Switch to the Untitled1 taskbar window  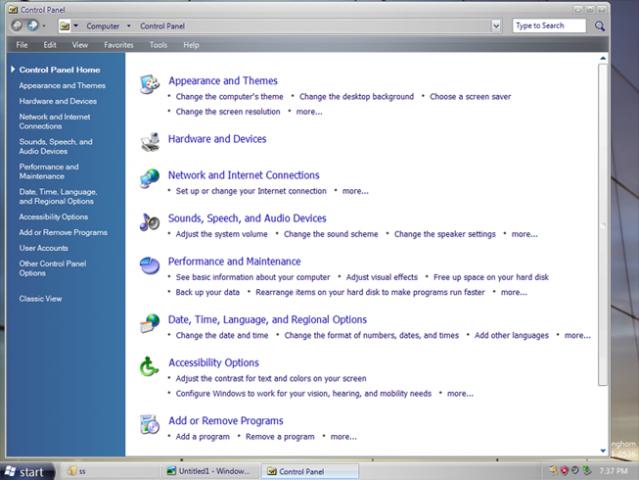coord(211,471)
